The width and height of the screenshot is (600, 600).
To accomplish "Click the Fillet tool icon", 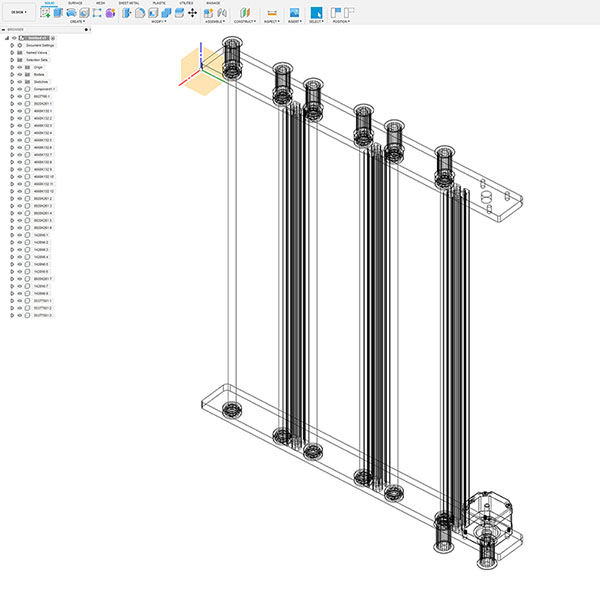I will tap(140, 13).
